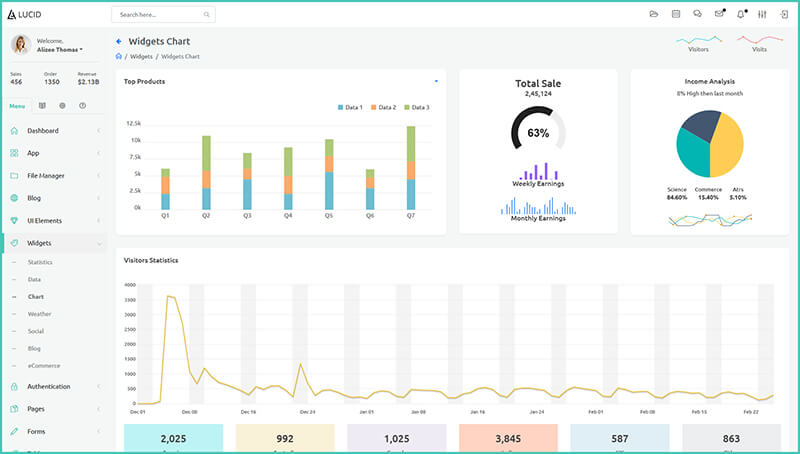The width and height of the screenshot is (800, 454).
Task: Toggle Data 1 series in chart legend
Action: [x=349, y=107]
